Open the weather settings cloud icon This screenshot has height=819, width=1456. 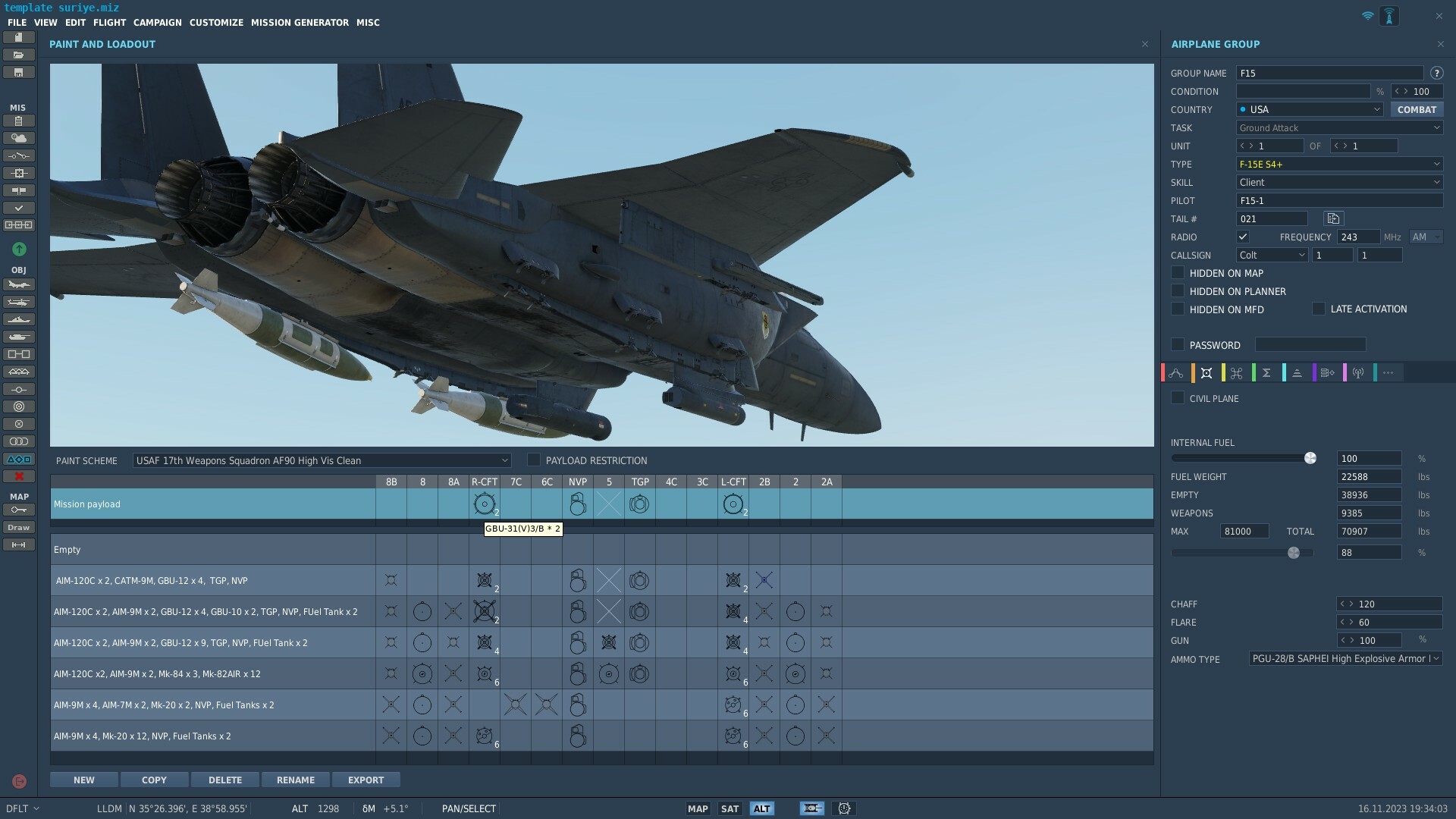pyautogui.click(x=19, y=138)
